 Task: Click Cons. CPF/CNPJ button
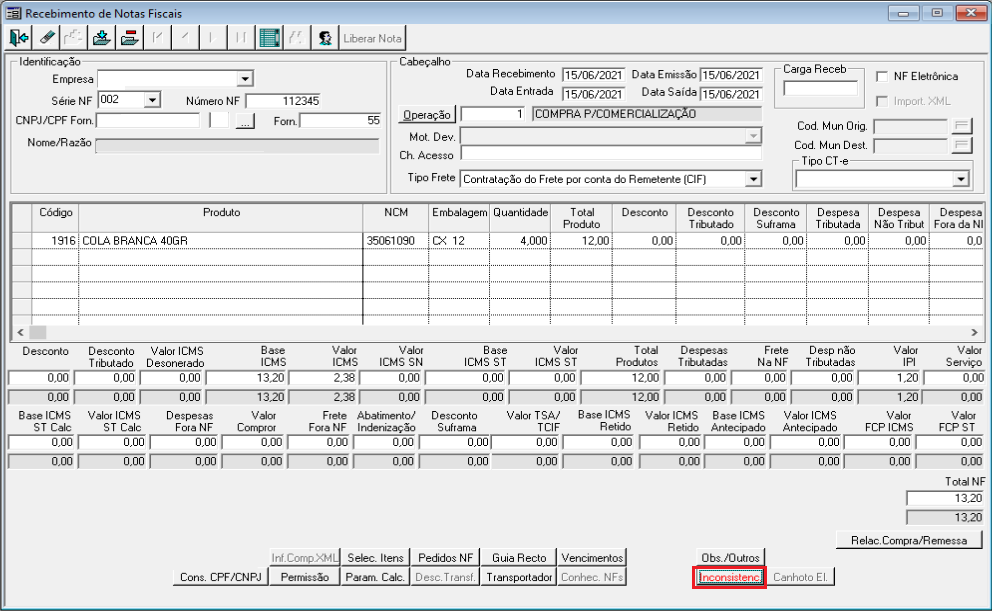pos(220,577)
